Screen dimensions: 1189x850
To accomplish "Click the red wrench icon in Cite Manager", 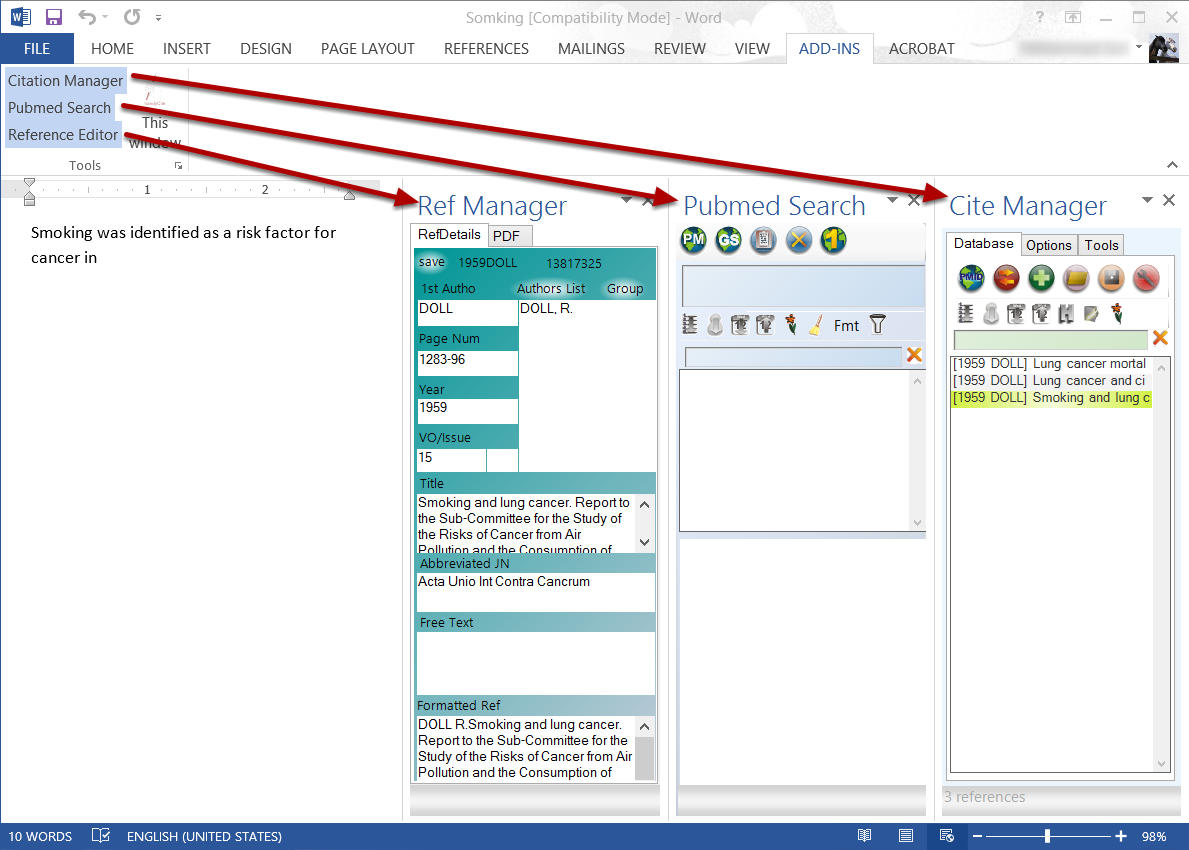I will click(x=1146, y=279).
